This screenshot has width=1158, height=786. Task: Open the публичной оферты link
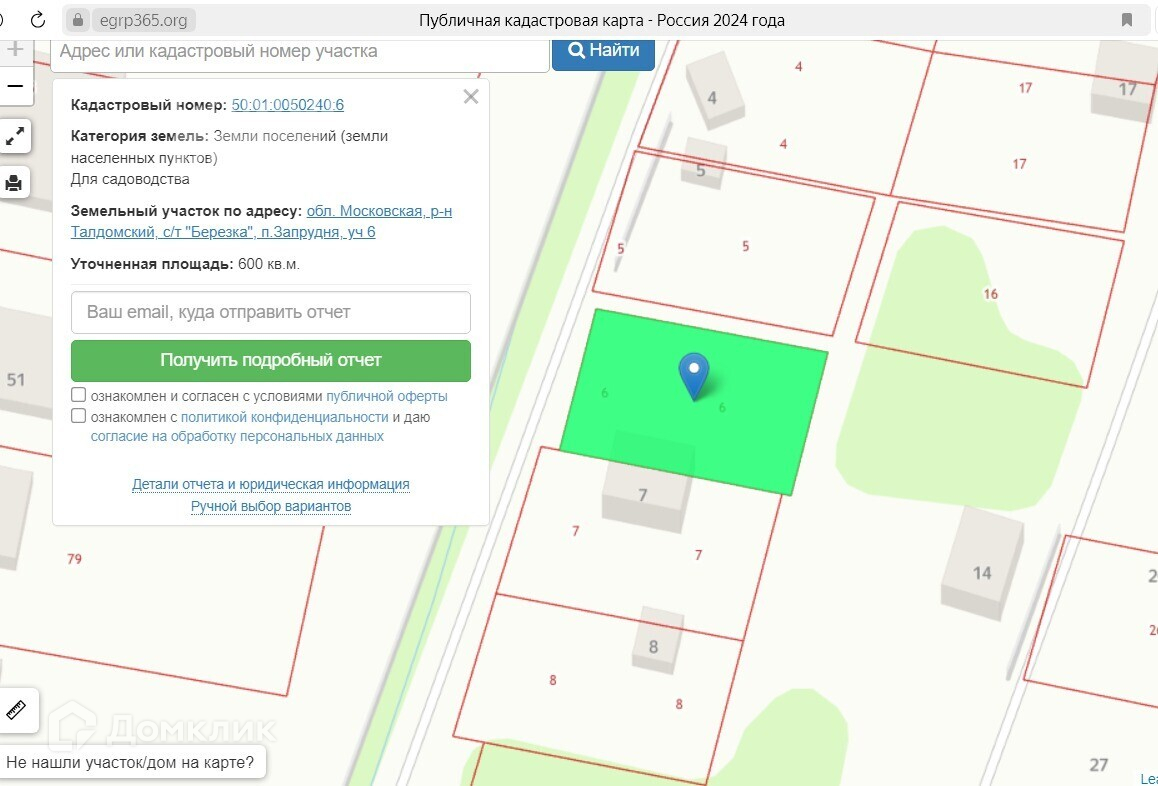387,396
